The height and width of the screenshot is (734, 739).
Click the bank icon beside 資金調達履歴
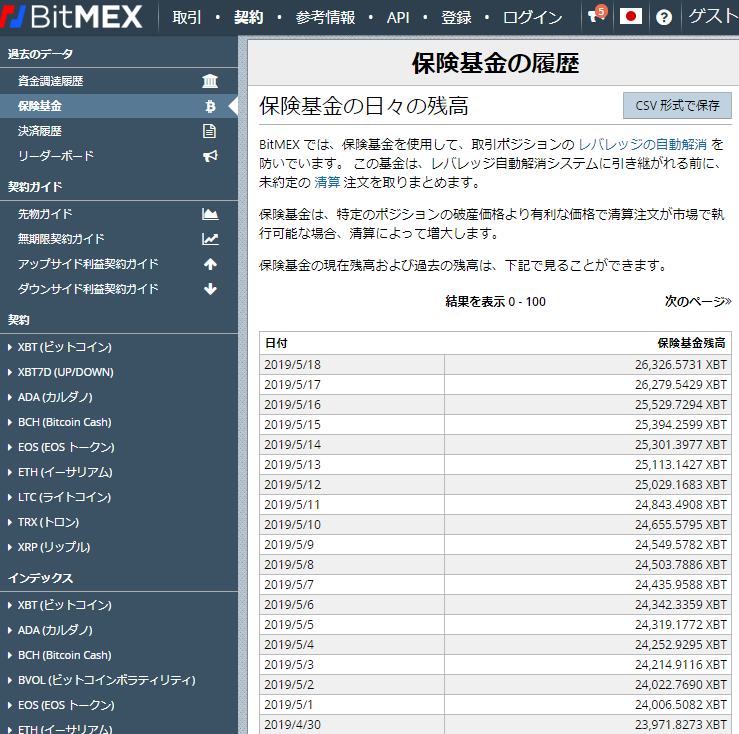(210, 81)
